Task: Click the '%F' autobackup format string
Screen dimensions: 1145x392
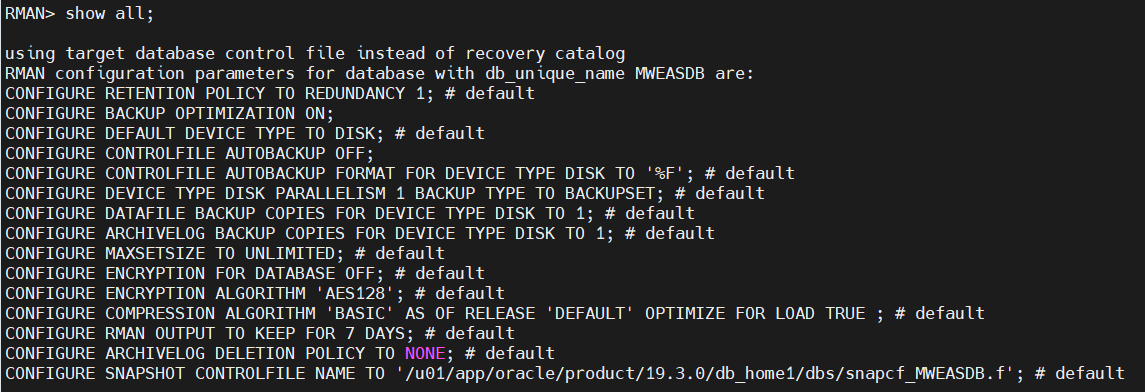Action: click(665, 174)
